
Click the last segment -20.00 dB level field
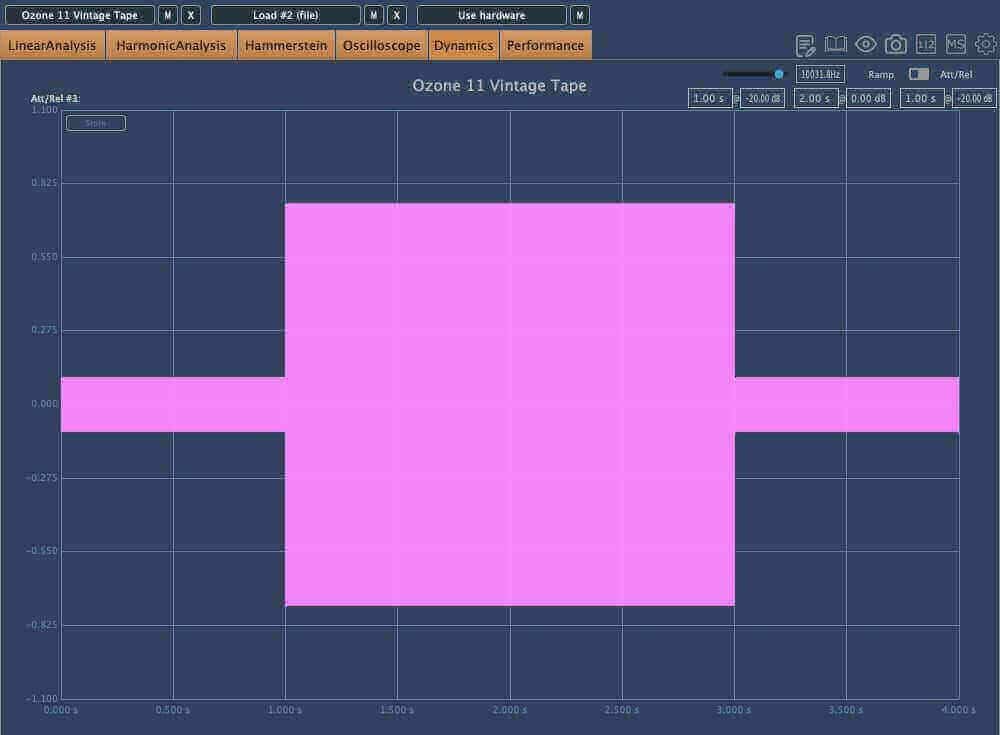pos(974,99)
